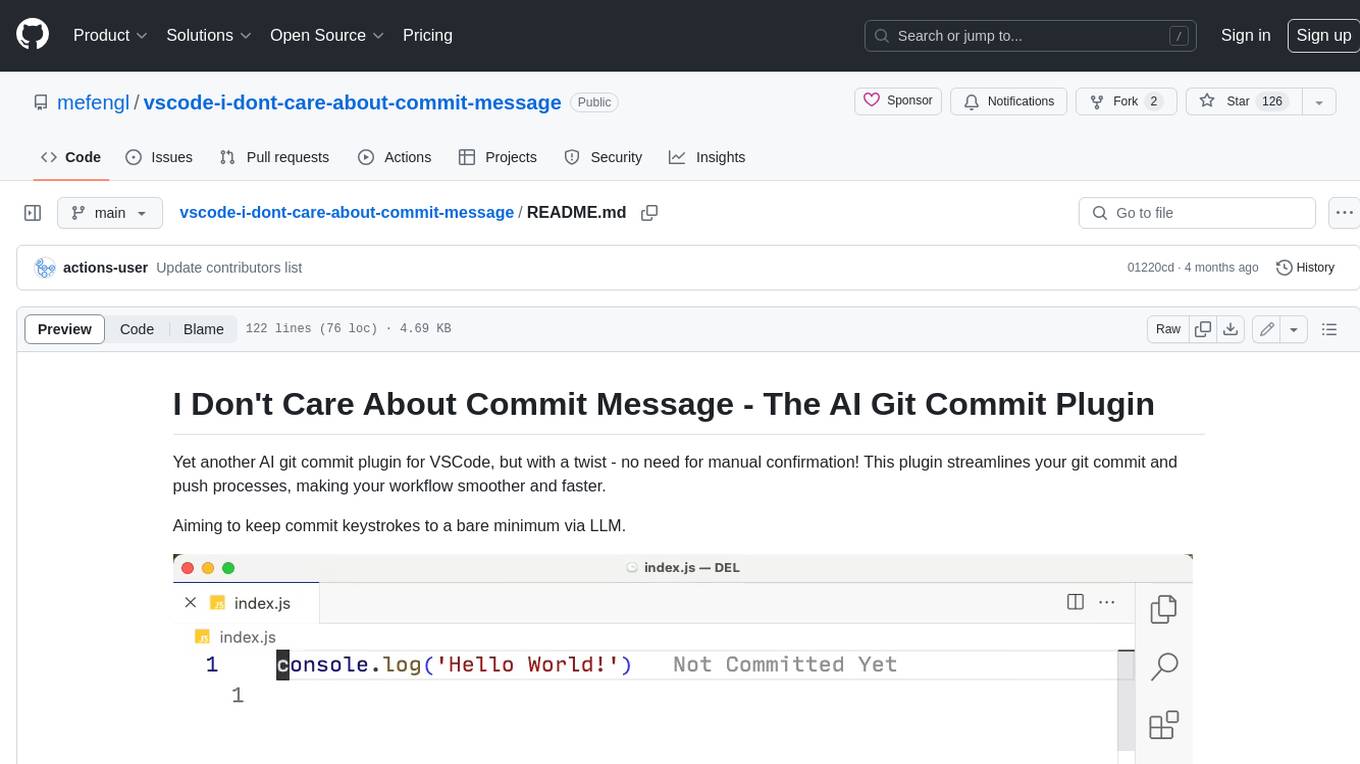Open the Update contributors list commit
The width and height of the screenshot is (1360, 764).
tap(229, 268)
